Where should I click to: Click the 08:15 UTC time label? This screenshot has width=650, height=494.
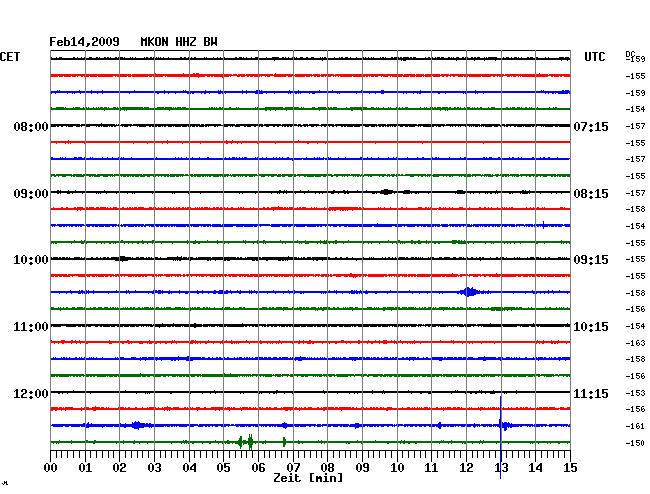coord(591,194)
